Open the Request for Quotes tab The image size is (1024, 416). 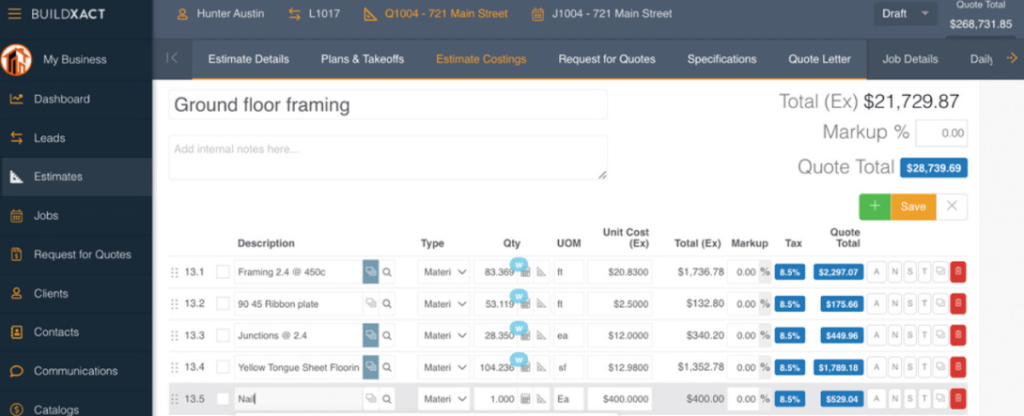607,59
